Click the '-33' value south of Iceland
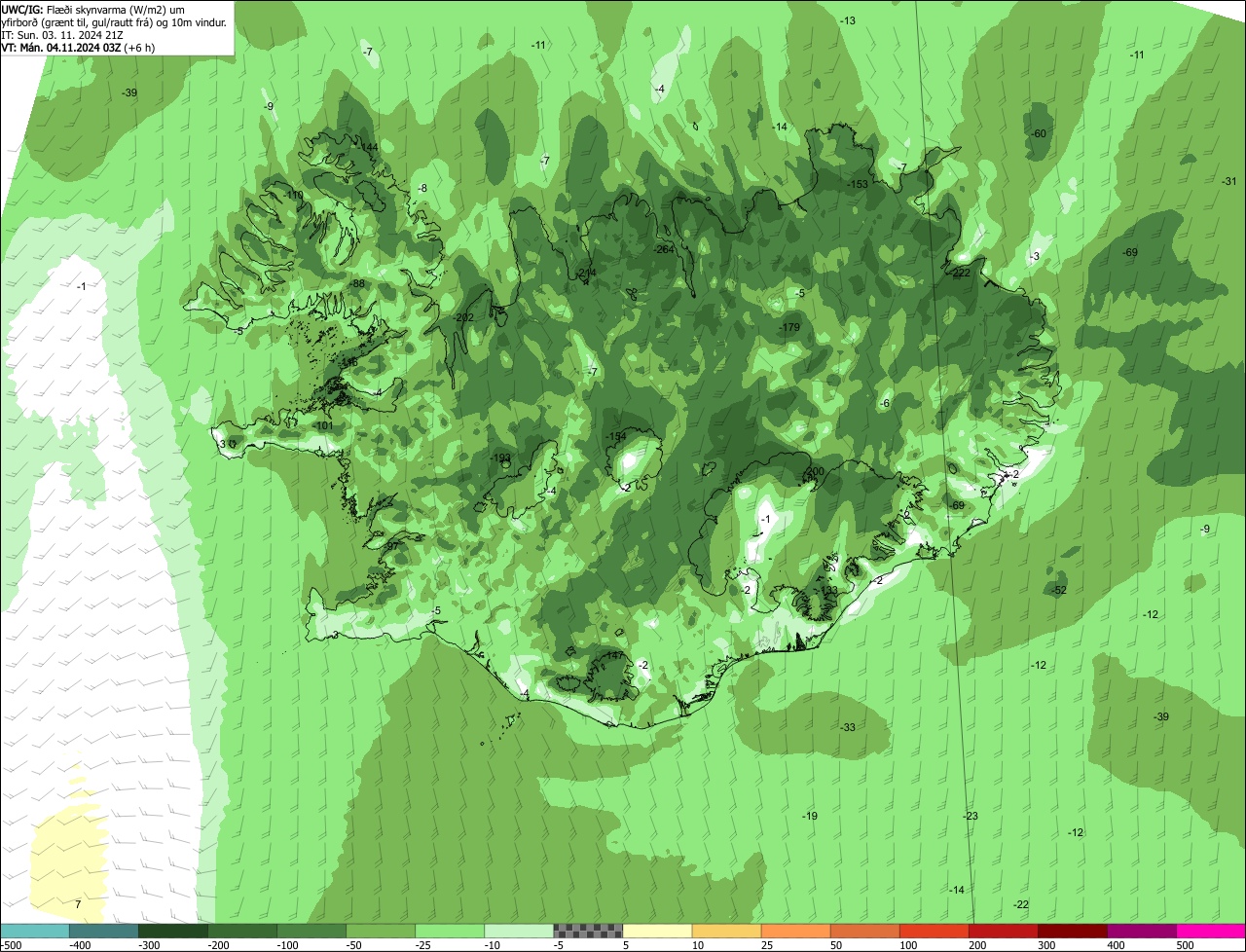The image size is (1246, 952). coord(848,727)
